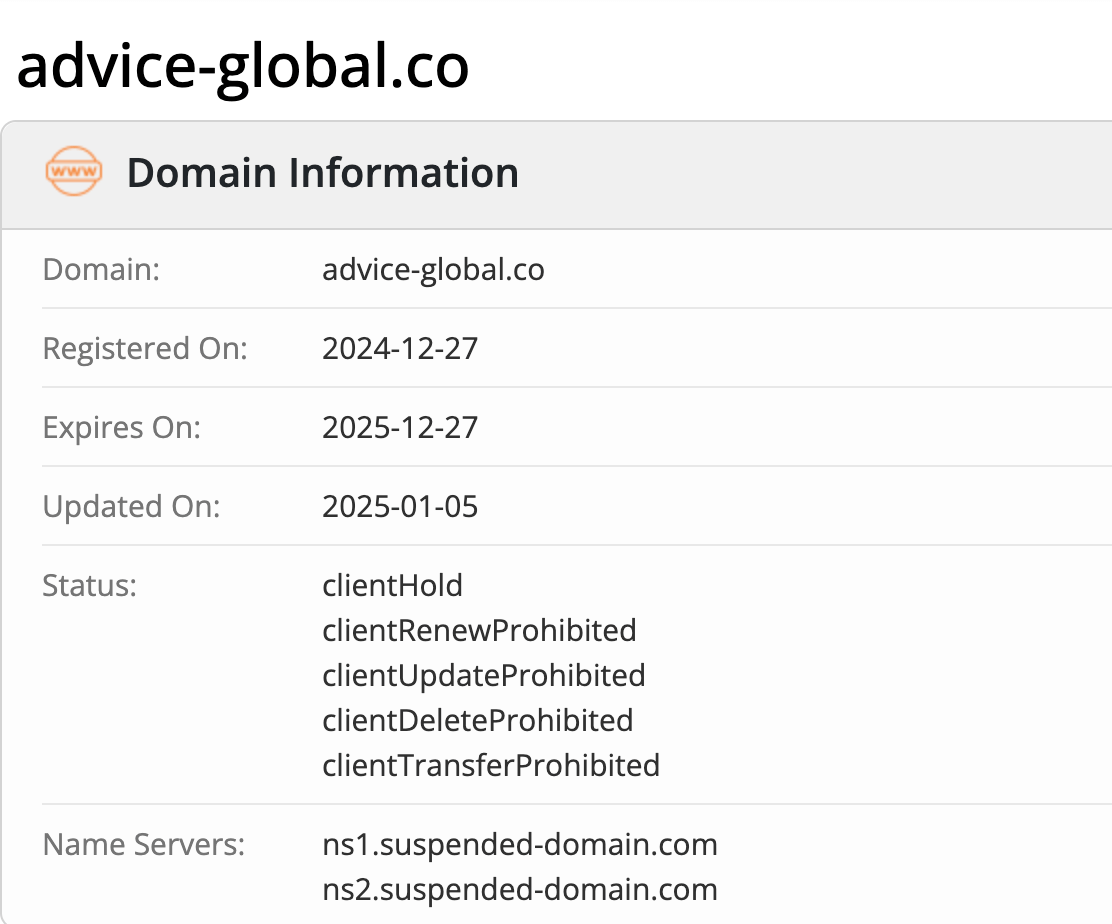The height and width of the screenshot is (924, 1112).
Task: Select the domain value advice-global.co
Action: (433, 270)
